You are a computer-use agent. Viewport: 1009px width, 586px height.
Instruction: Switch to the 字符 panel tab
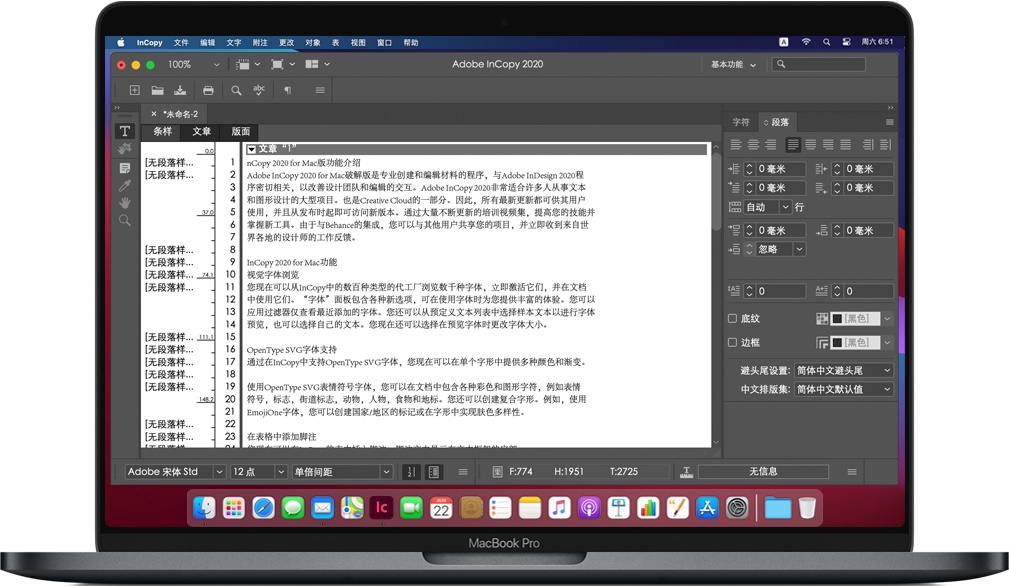(740, 122)
